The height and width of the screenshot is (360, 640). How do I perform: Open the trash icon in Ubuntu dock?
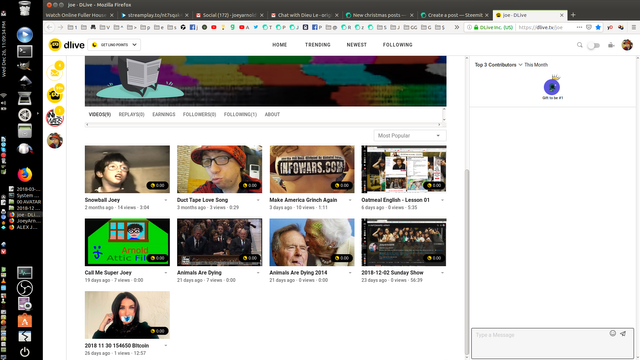(x=24, y=9)
